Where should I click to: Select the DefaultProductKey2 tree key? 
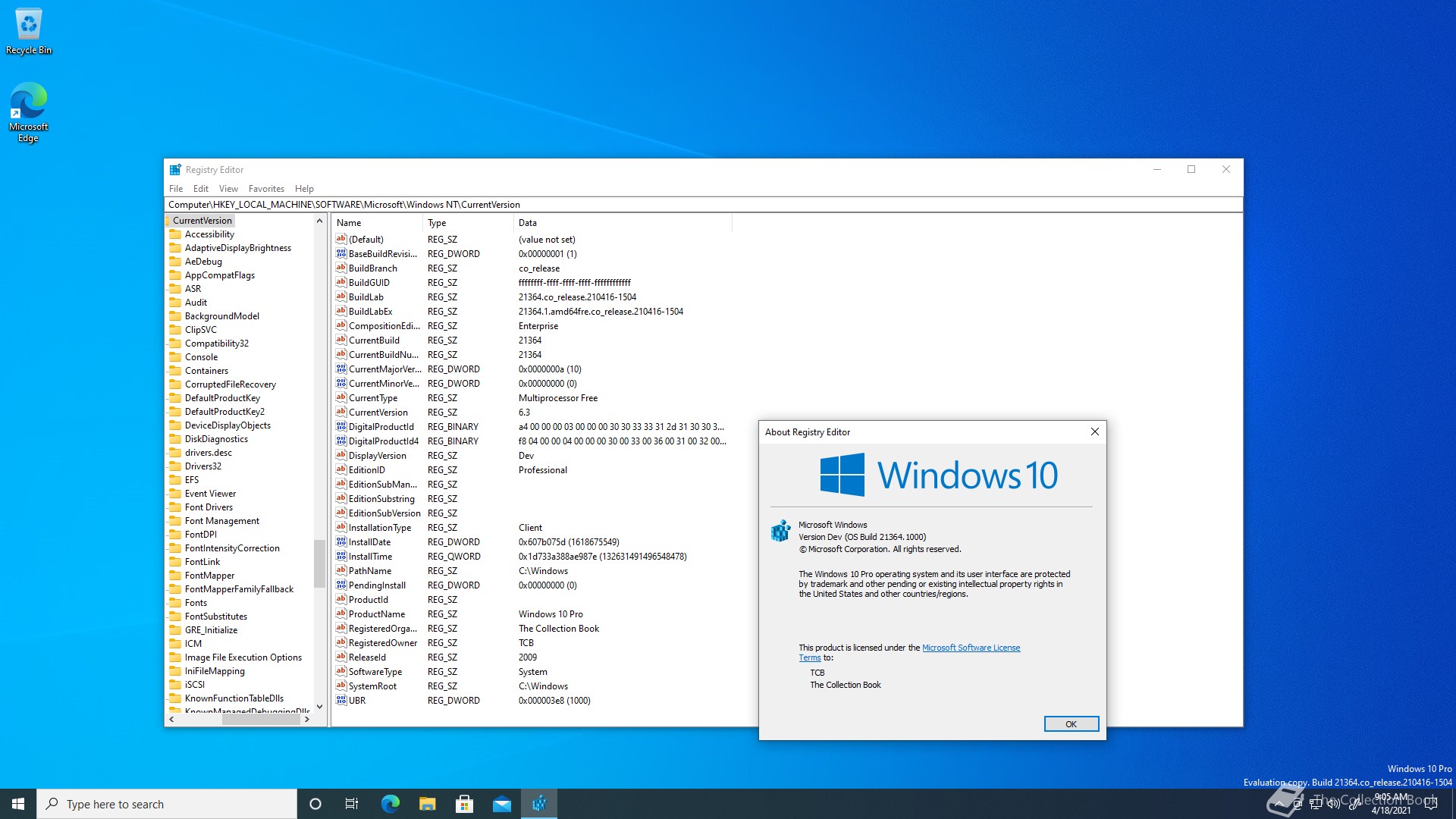tap(224, 412)
